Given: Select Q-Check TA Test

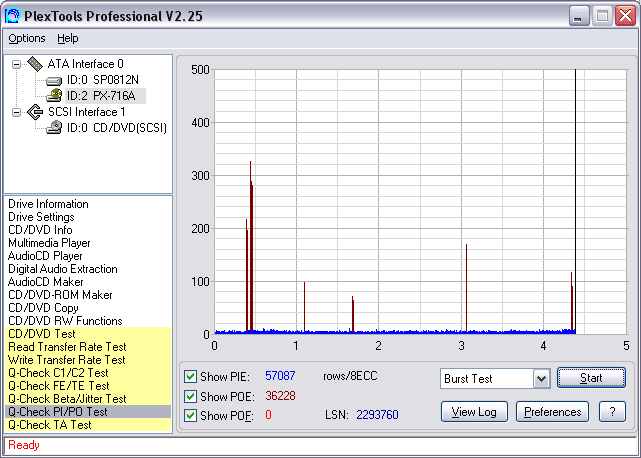Looking at the screenshot, I should 88,425.
